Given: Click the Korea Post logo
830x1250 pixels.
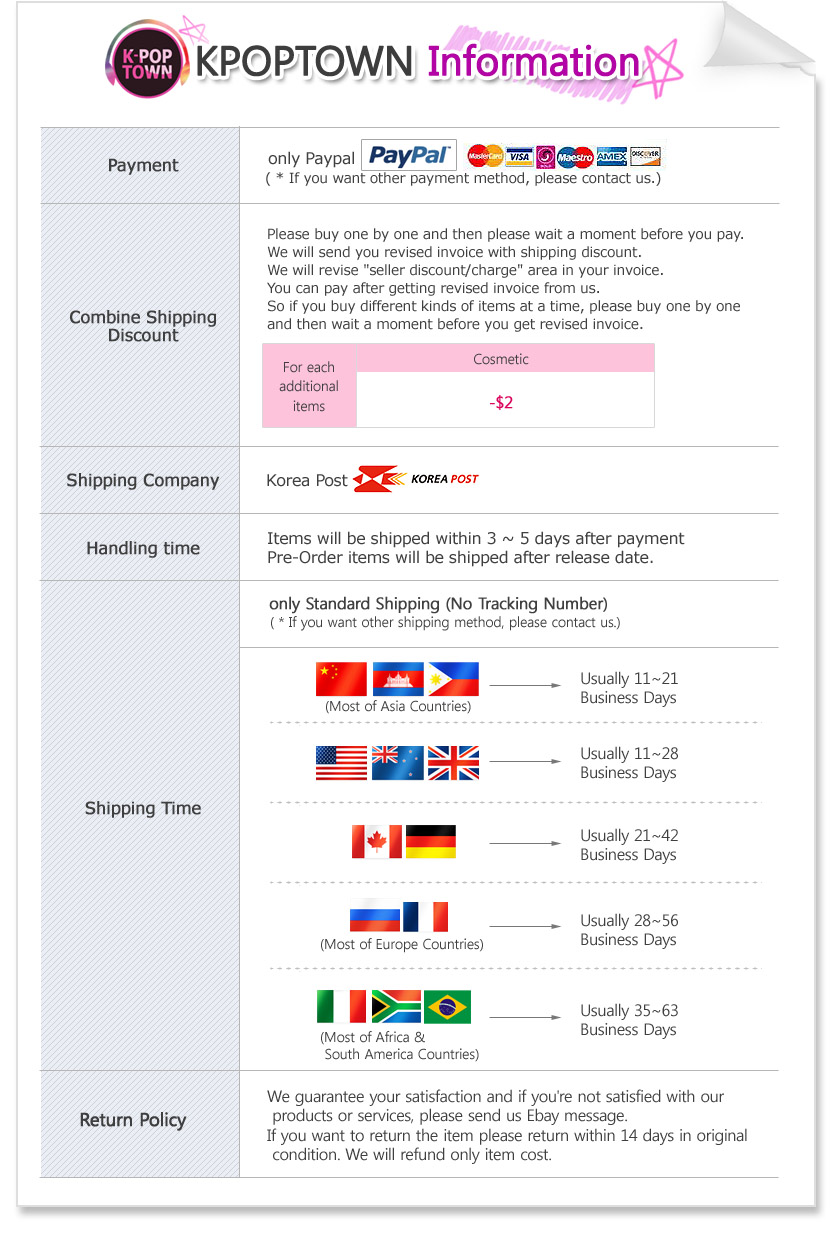Looking at the screenshot, I should [417, 479].
